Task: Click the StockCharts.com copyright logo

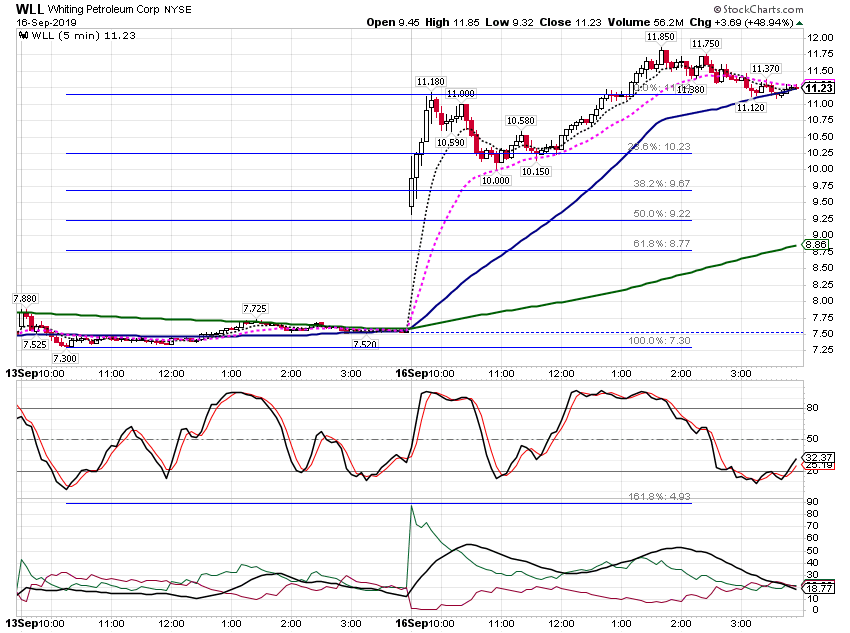Action: pos(758,9)
